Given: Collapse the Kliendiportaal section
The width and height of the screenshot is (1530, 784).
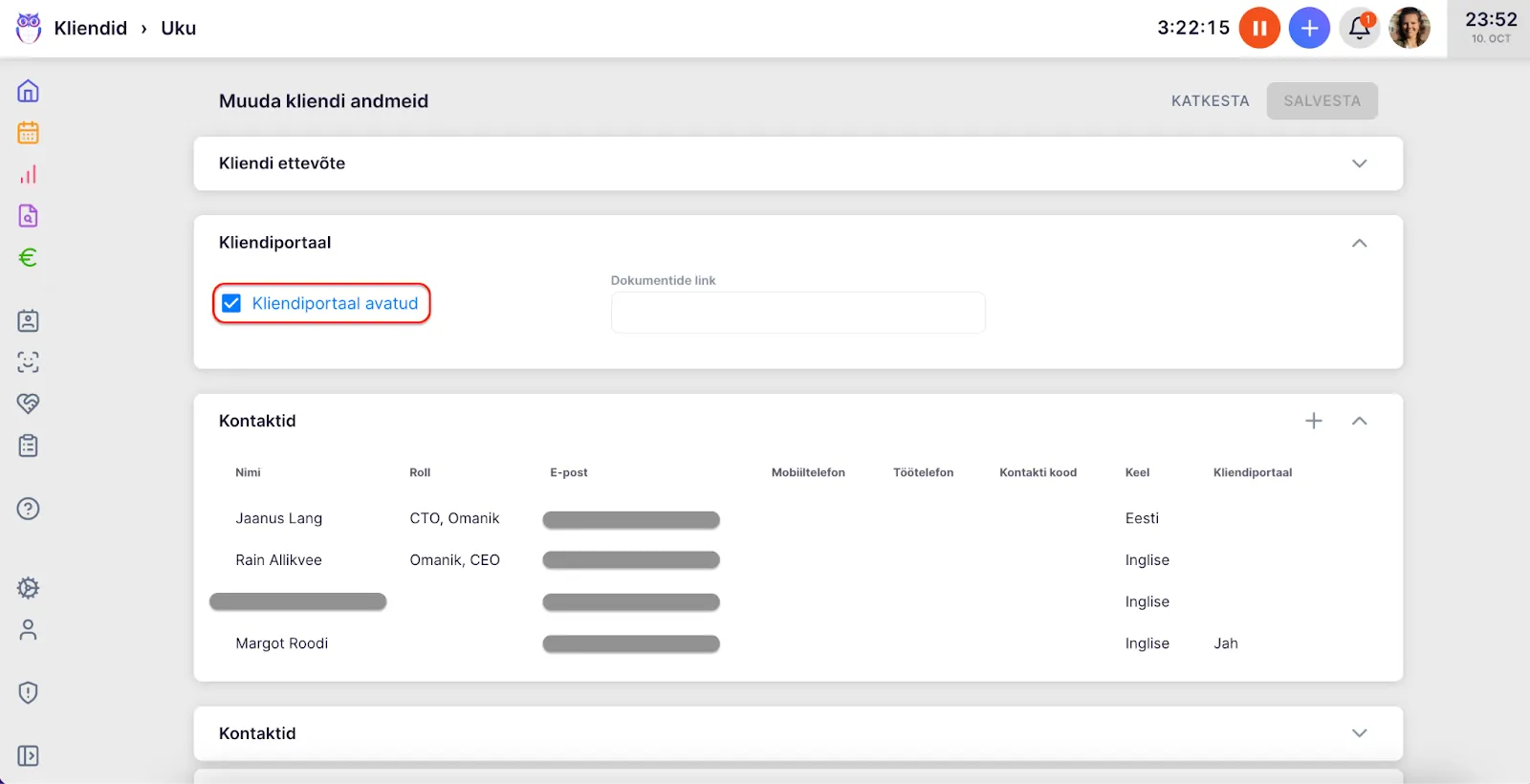Looking at the screenshot, I should pos(1359,243).
